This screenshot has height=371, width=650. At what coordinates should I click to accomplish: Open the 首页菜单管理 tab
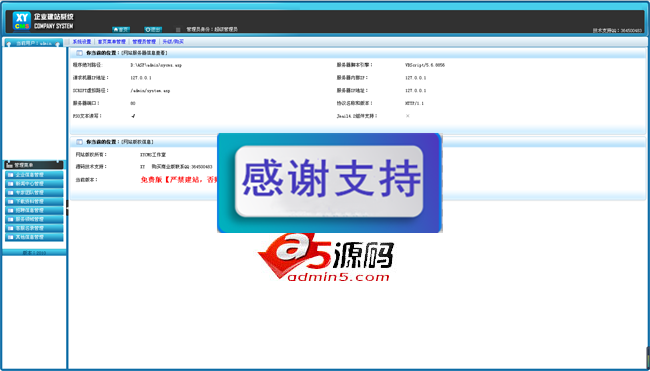click(x=112, y=42)
